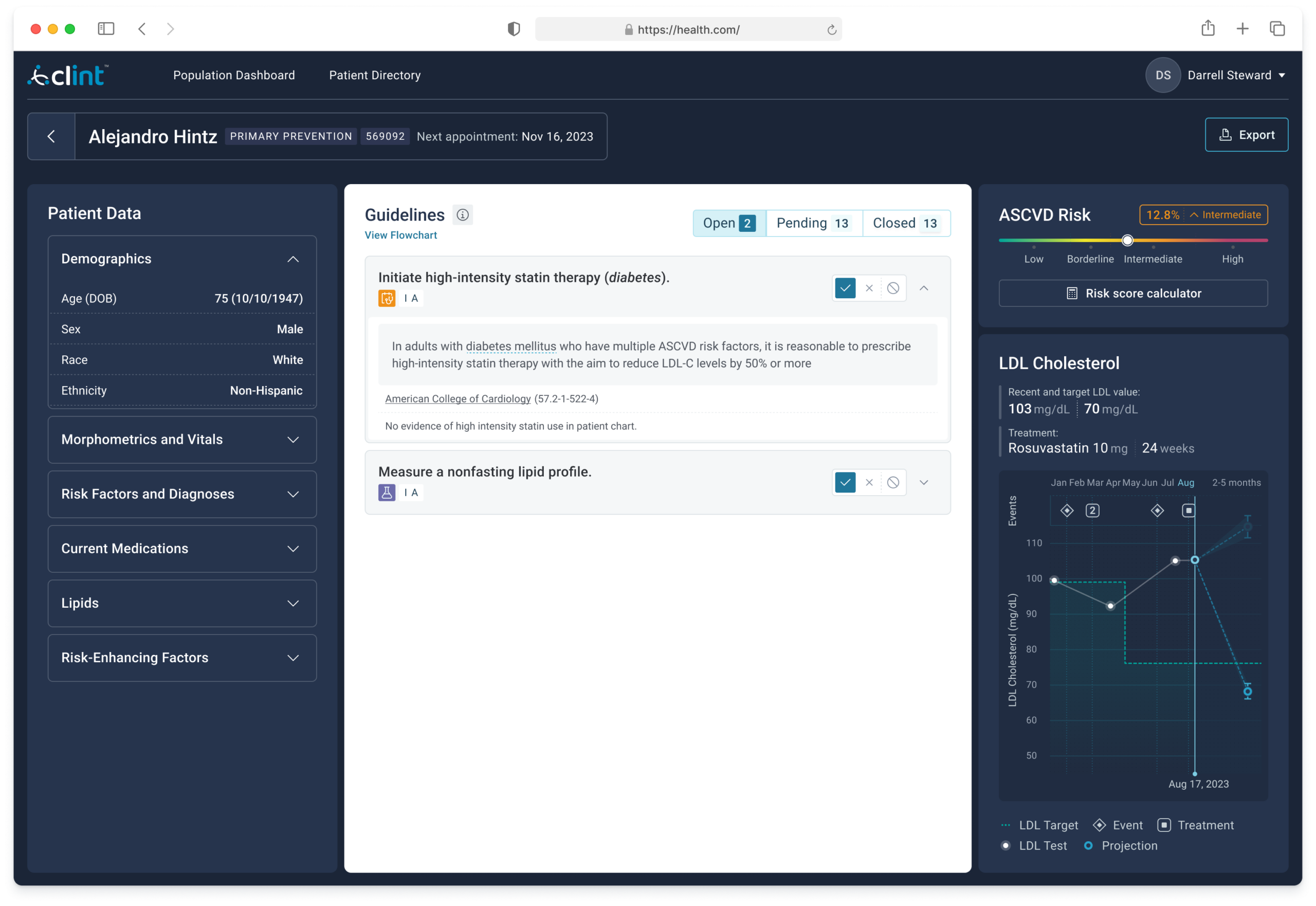This screenshot has width=1316, height=906.
Task: Click the first diamond event marker in chart
Action: click(1067, 511)
